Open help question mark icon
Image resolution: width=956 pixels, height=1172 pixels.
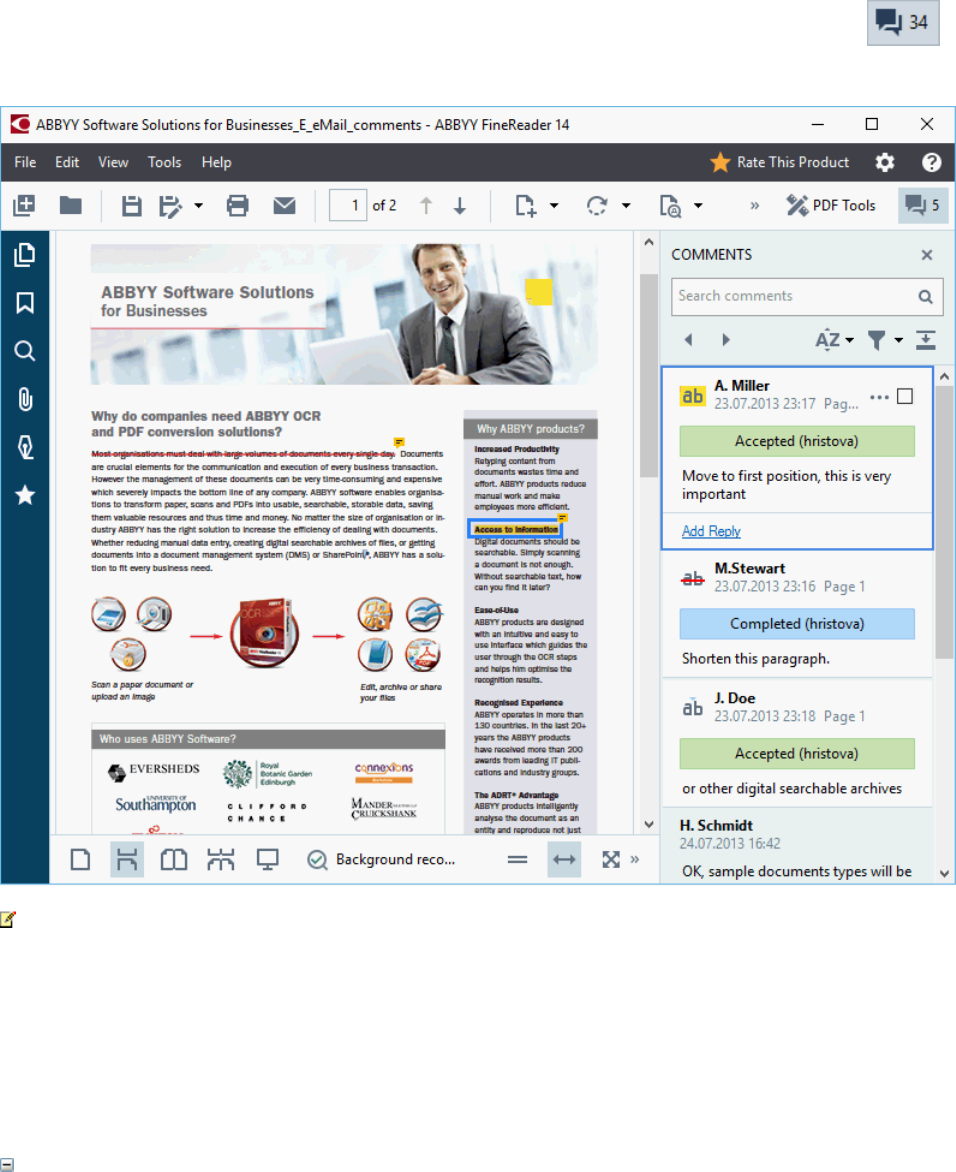[x=931, y=162]
